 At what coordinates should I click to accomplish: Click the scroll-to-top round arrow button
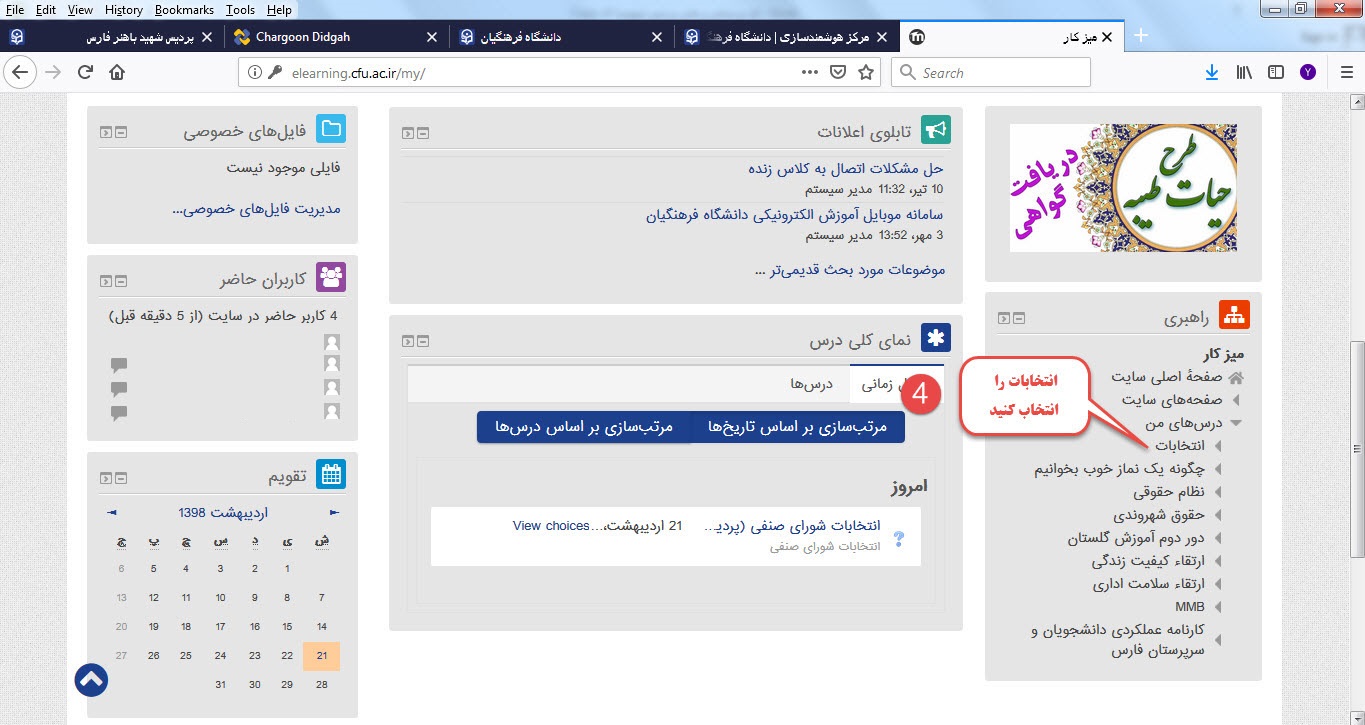(x=91, y=680)
